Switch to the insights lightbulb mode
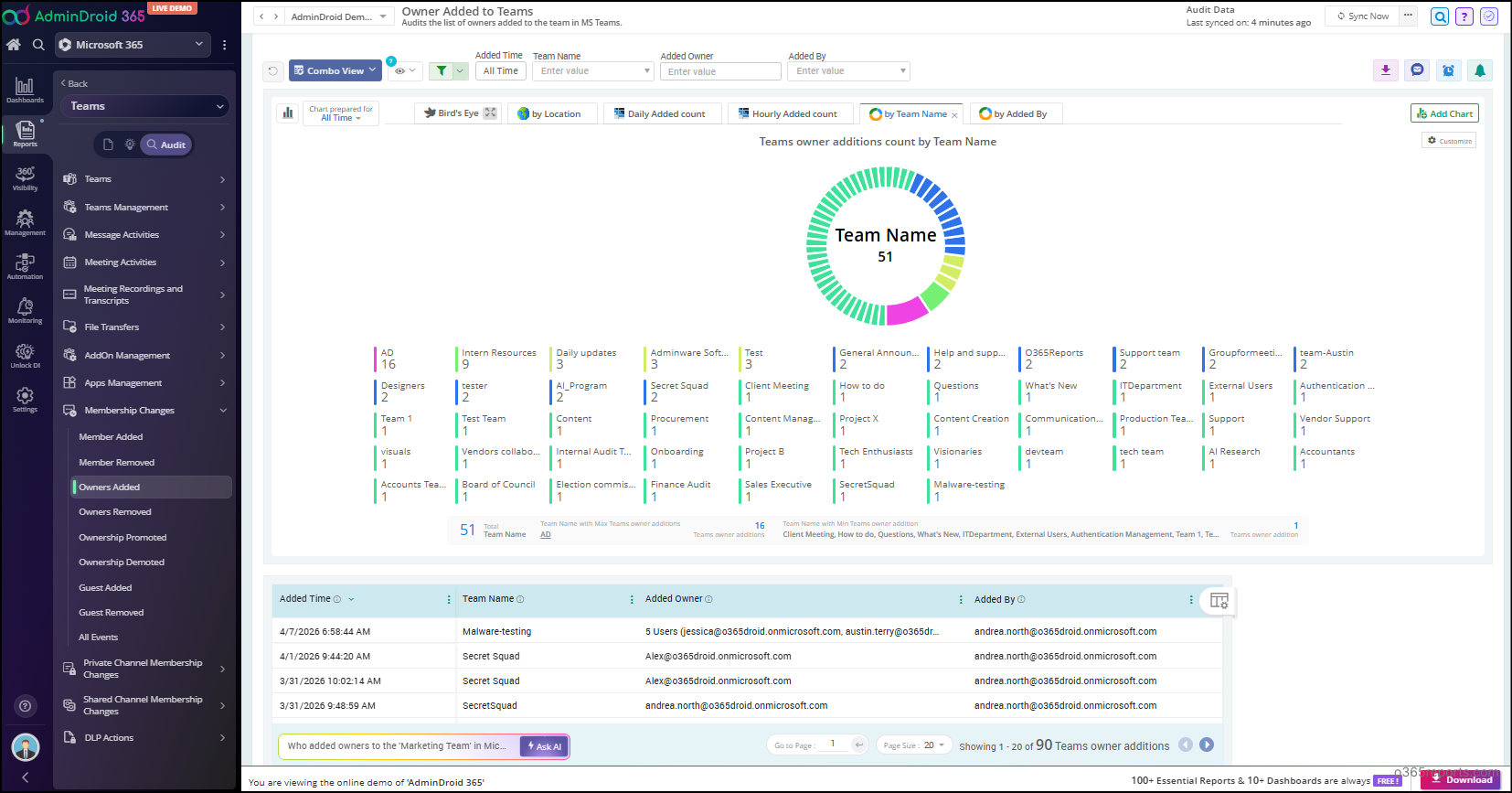 click(130, 145)
